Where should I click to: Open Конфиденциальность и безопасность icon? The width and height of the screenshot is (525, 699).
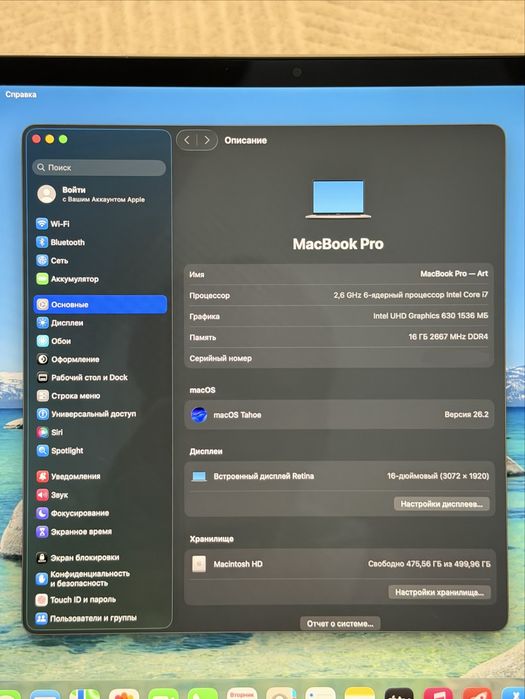(x=41, y=579)
